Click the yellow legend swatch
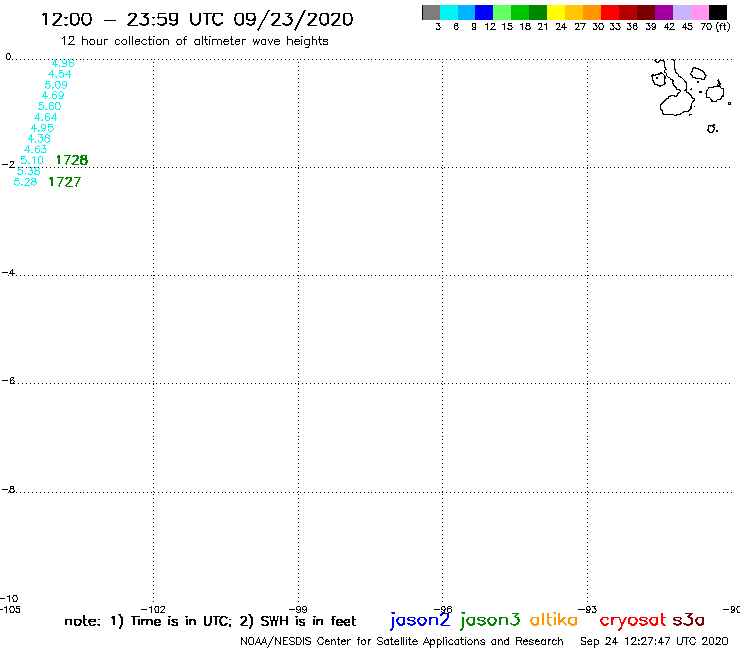 coord(556,12)
